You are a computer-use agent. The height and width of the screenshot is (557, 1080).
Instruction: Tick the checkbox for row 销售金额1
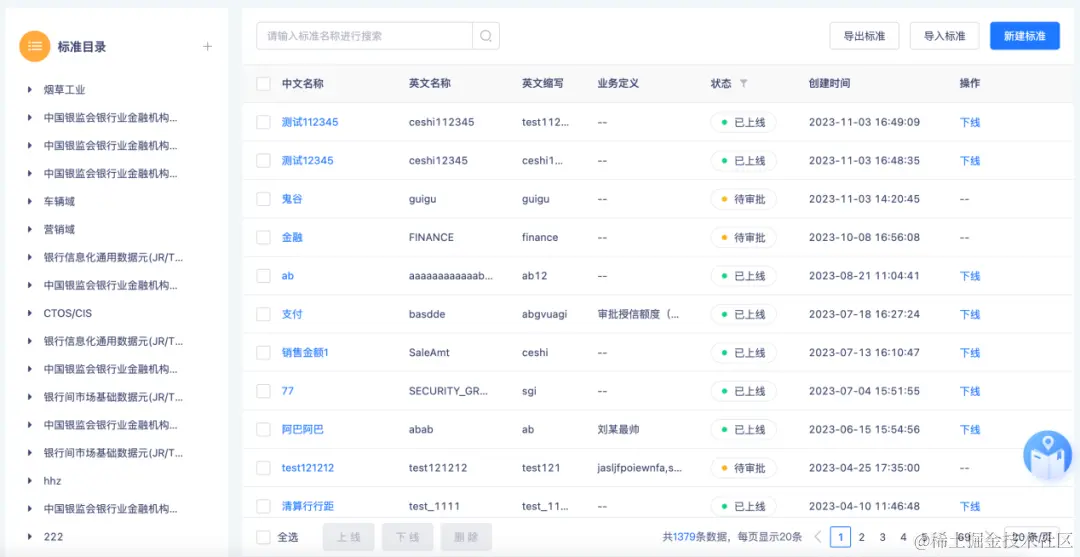pyautogui.click(x=263, y=353)
